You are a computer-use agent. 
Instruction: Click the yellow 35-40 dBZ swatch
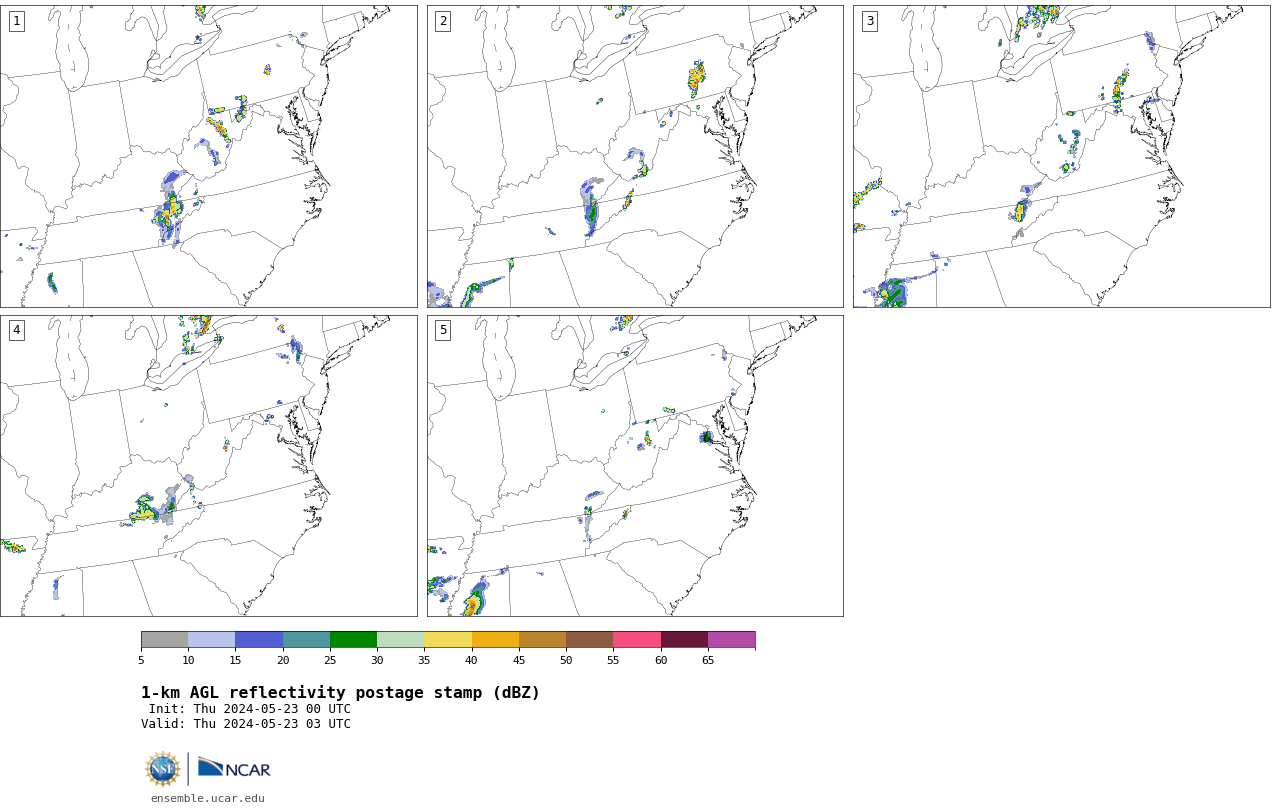pyautogui.click(x=448, y=640)
